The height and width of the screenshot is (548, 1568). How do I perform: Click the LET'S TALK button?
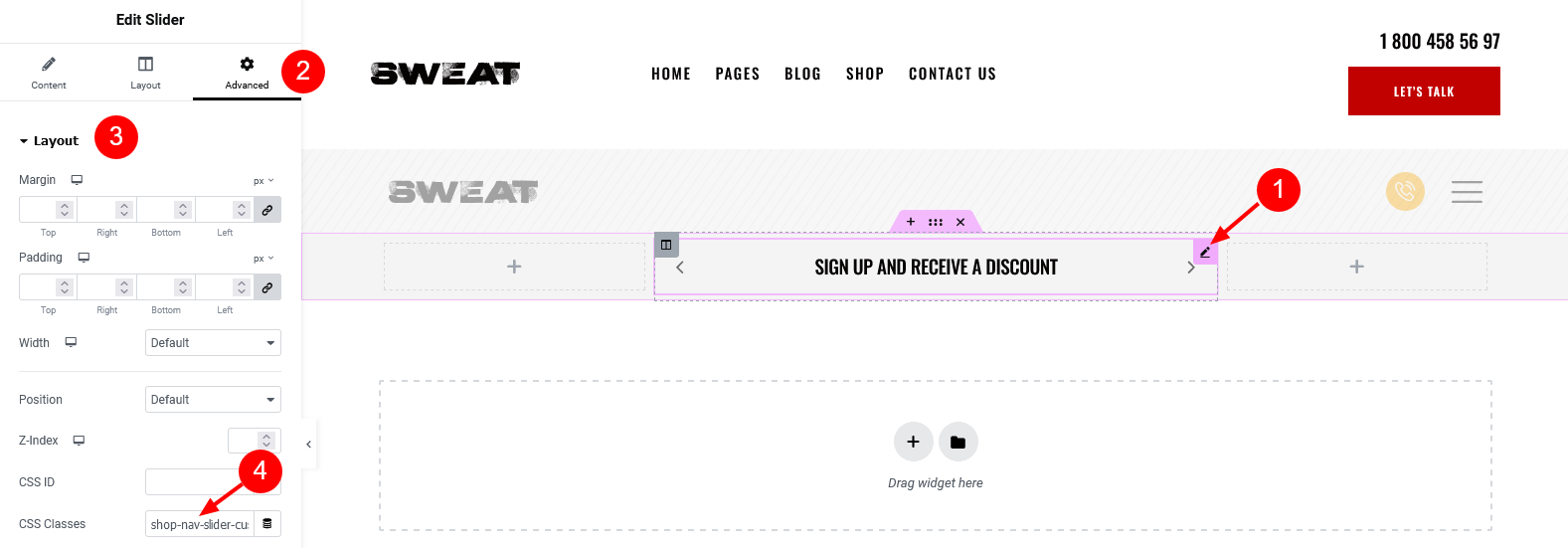tap(1424, 91)
